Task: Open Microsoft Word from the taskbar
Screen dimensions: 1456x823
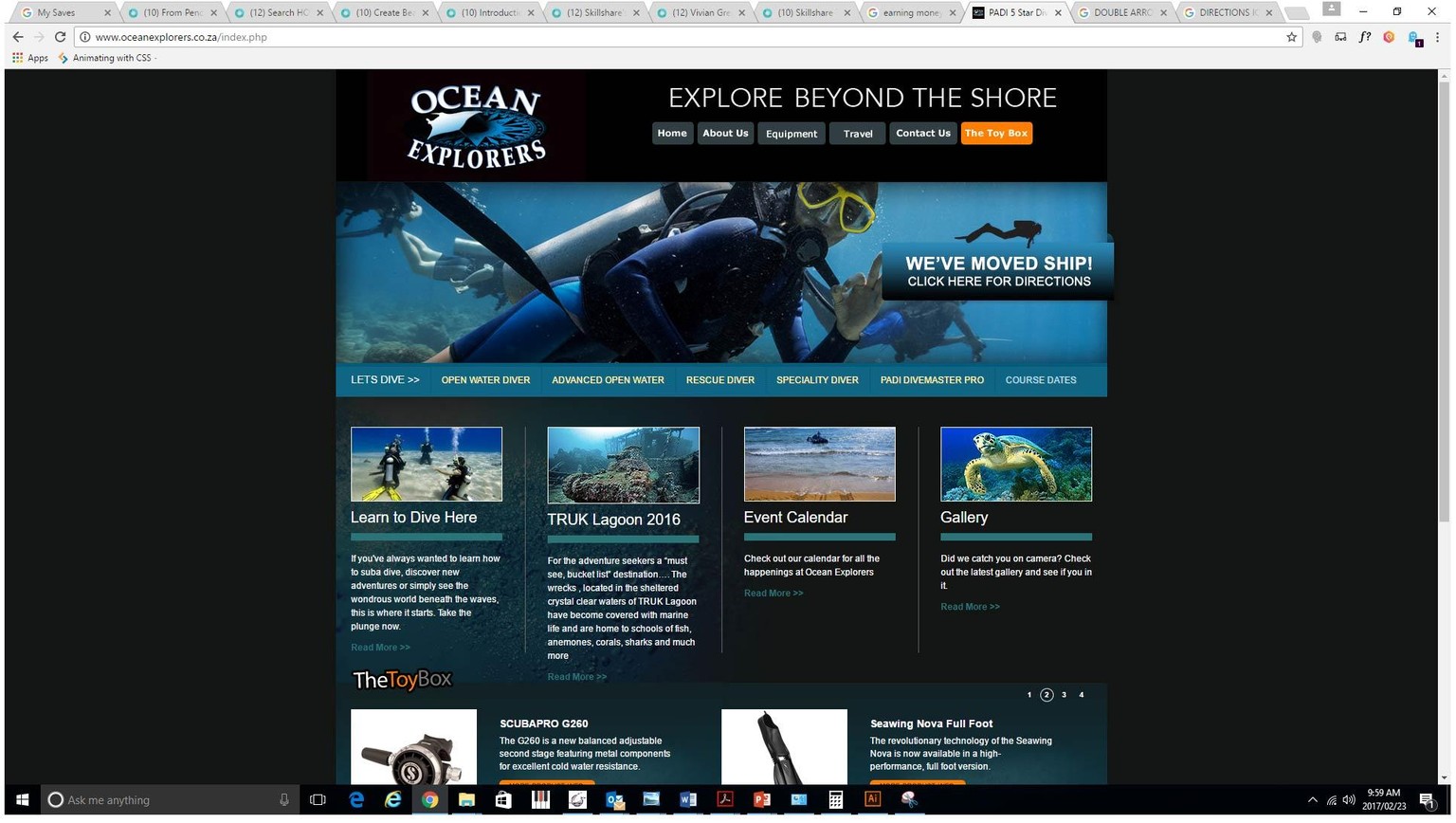Action: 688,800
